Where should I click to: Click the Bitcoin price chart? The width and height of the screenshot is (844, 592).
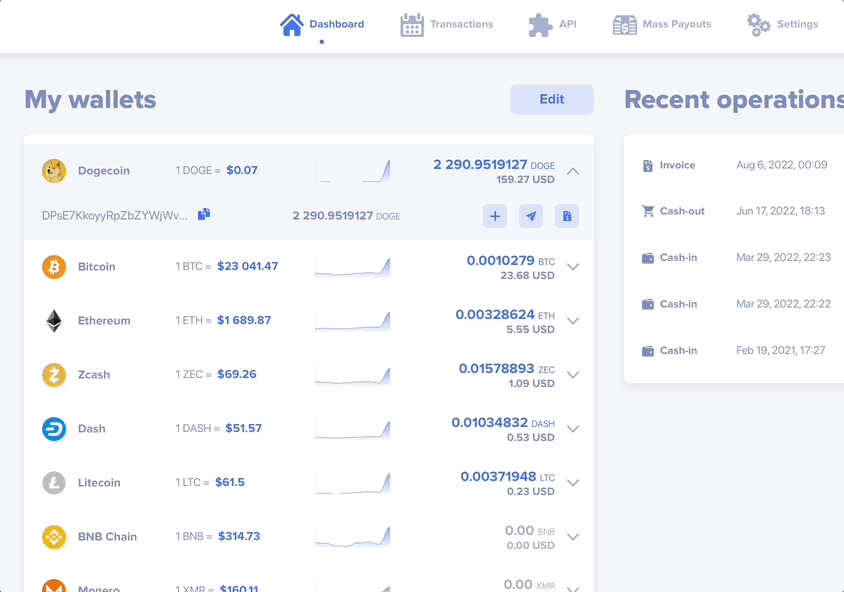click(353, 267)
